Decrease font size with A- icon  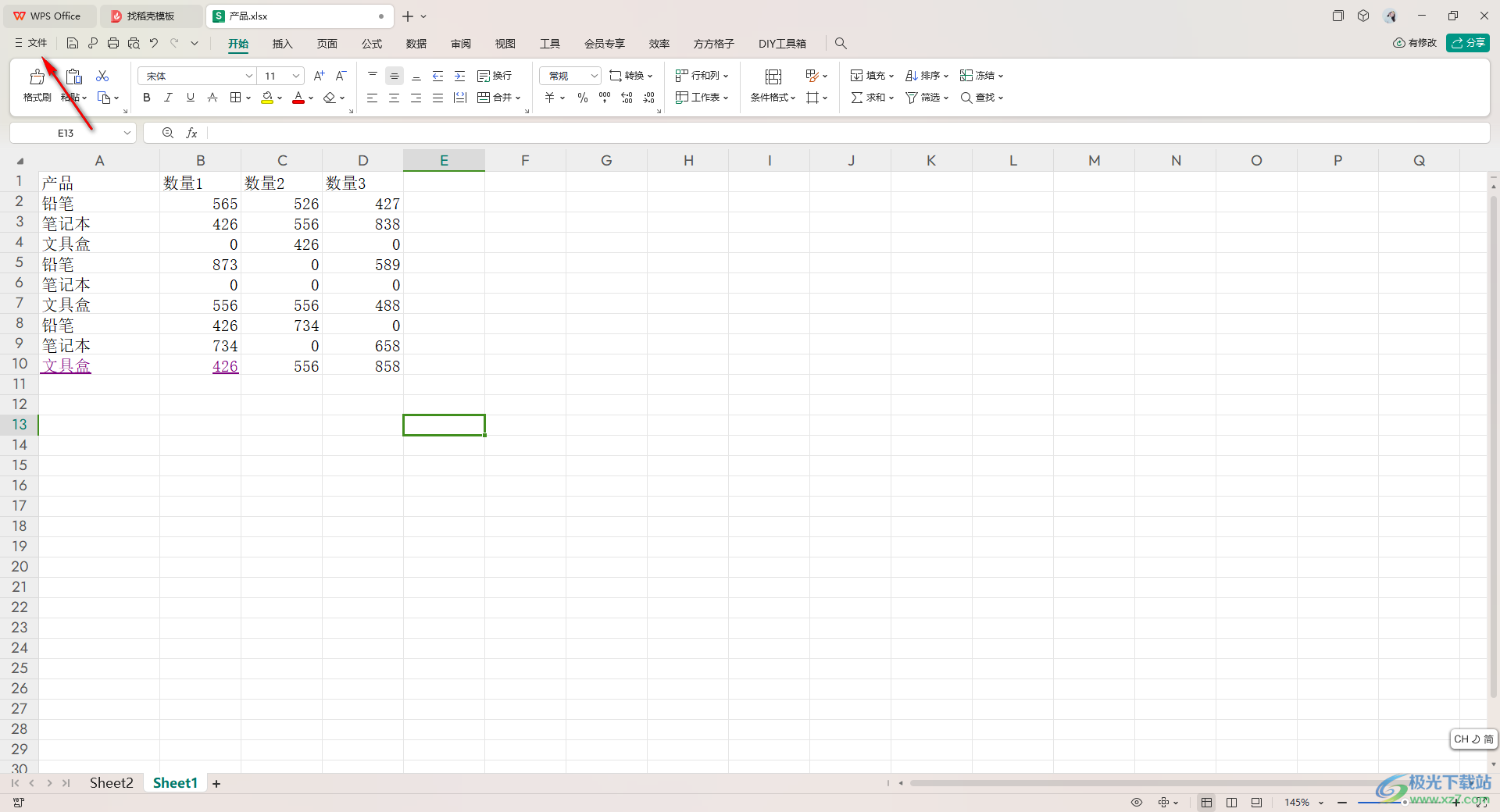click(341, 76)
